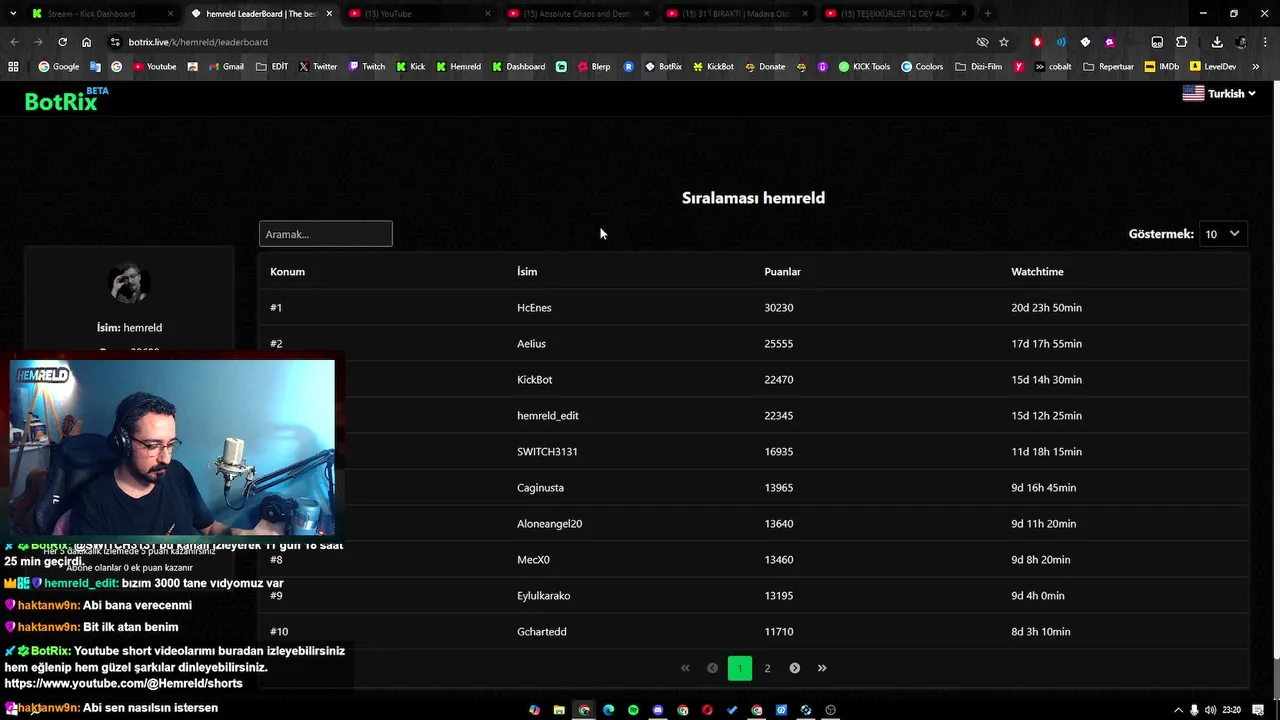Screen dimensions: 1280x720
Task: Click the Eylulkarako name cell
Action: [543, 596]
